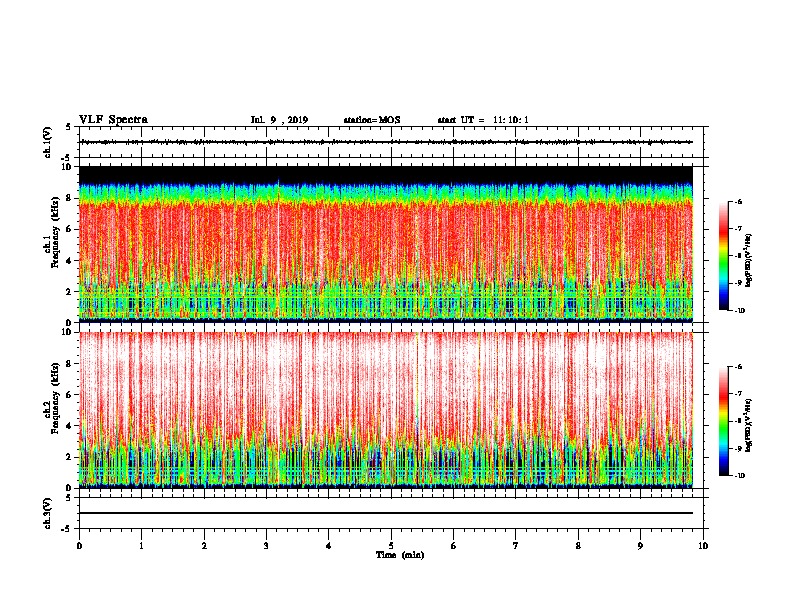Click the flat ch.3 voltage trace
Image resolution: width=792 pixels, height=612 pixels.
pyautogui.click(x=386, y=513)
